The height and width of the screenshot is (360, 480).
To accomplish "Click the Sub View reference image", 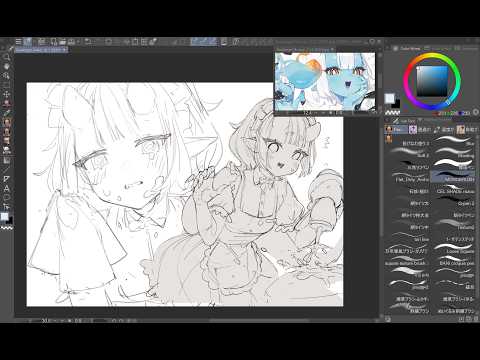I will [x=325, y=81].
